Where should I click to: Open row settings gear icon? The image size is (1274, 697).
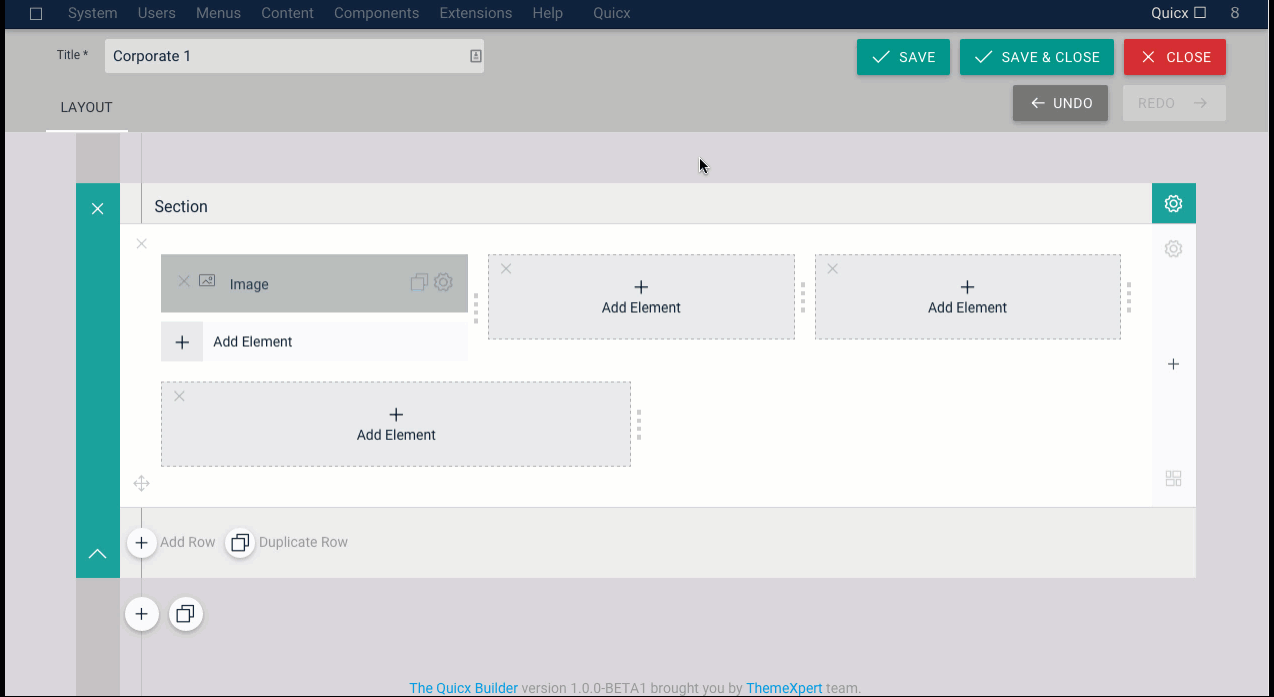coord(1173,249)
